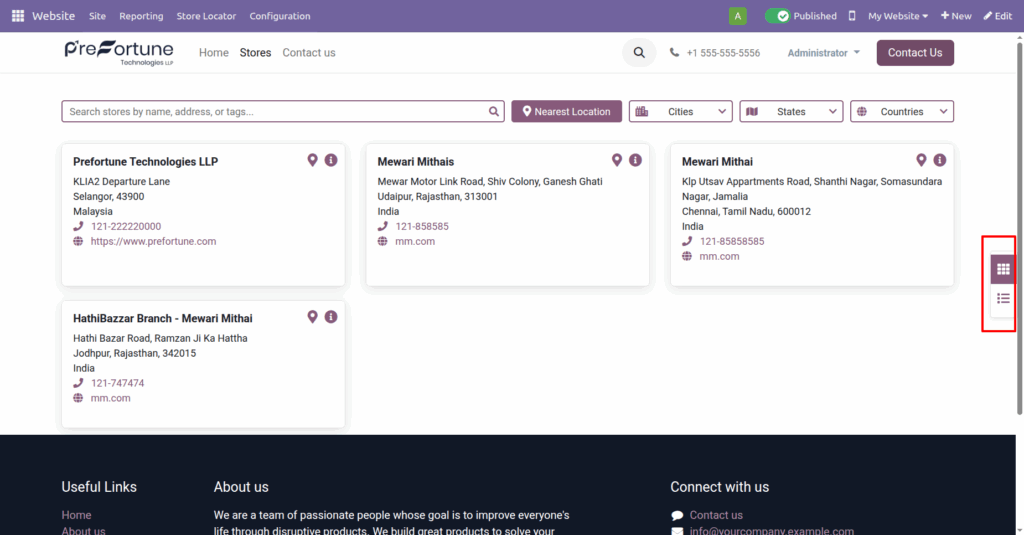
Task: Open Contact us nav link
Action: (309, 53)
